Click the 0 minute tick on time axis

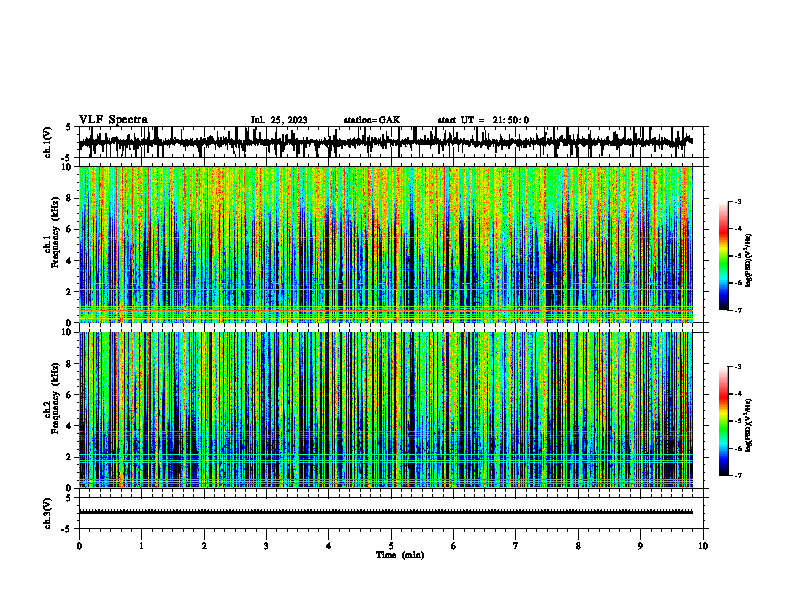[79, 546]
